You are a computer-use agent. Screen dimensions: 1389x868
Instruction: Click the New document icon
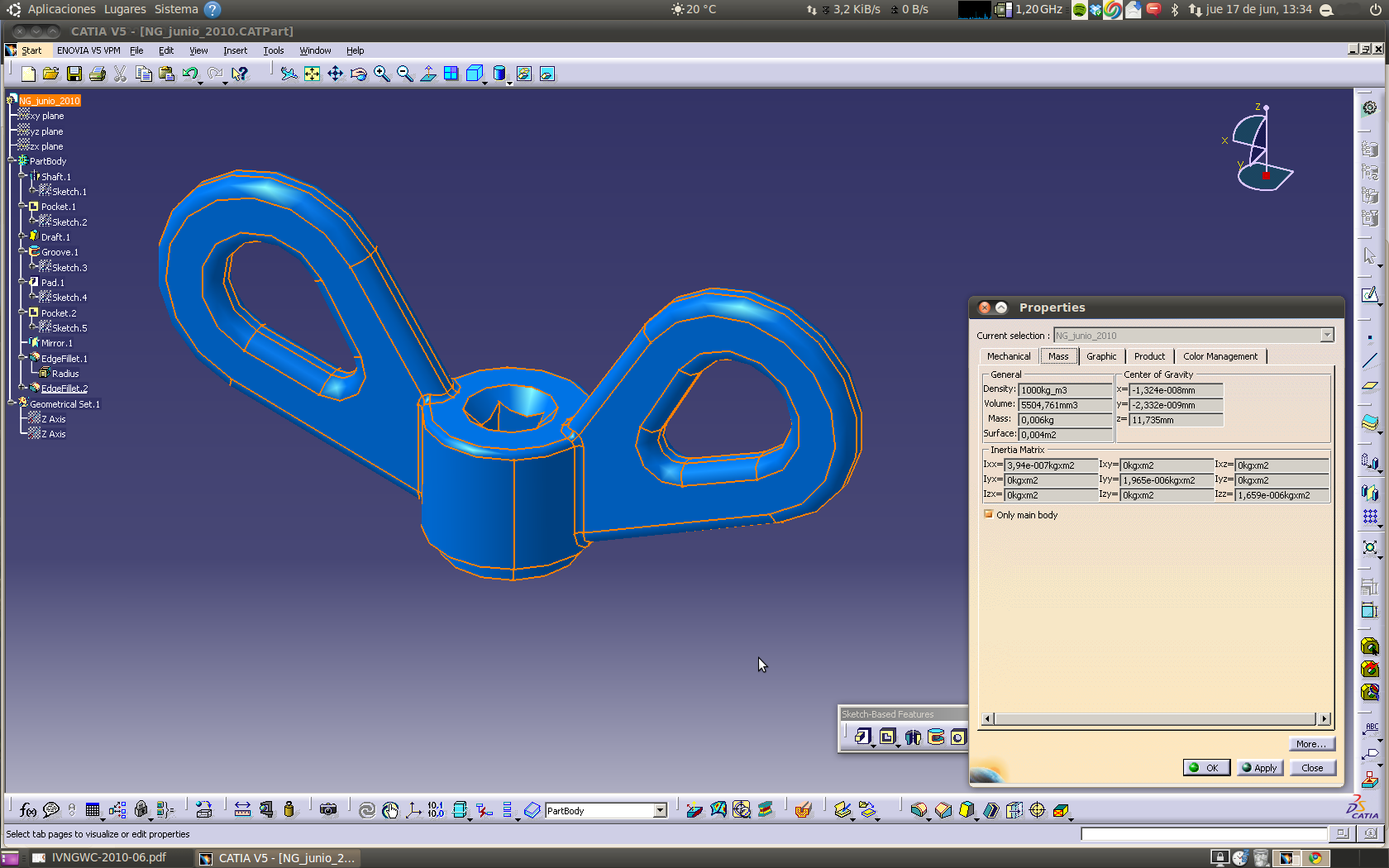pyautogui.click(x=28, y=74)
